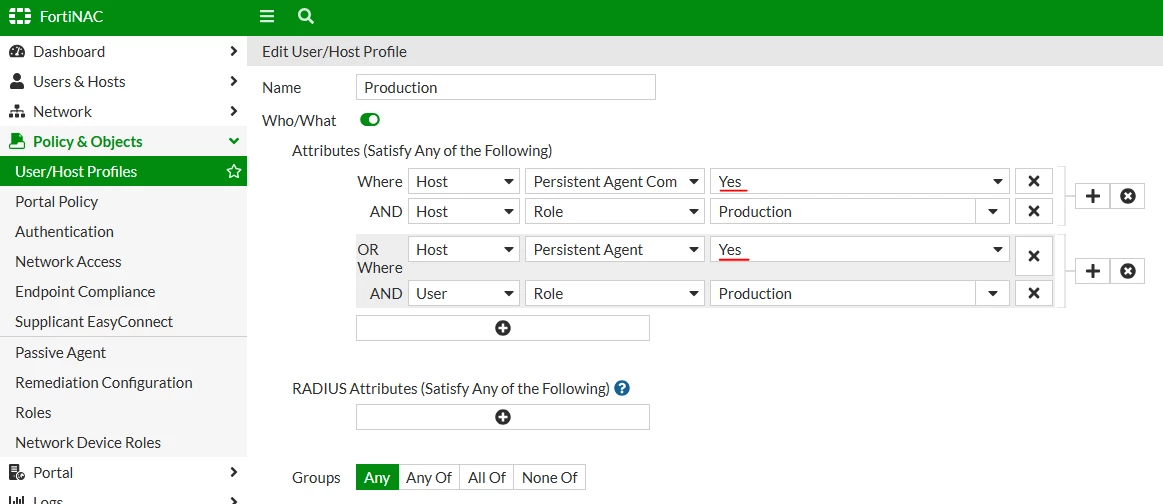
Task: Click the Name field containing Production
Action: tap(506, 87)
